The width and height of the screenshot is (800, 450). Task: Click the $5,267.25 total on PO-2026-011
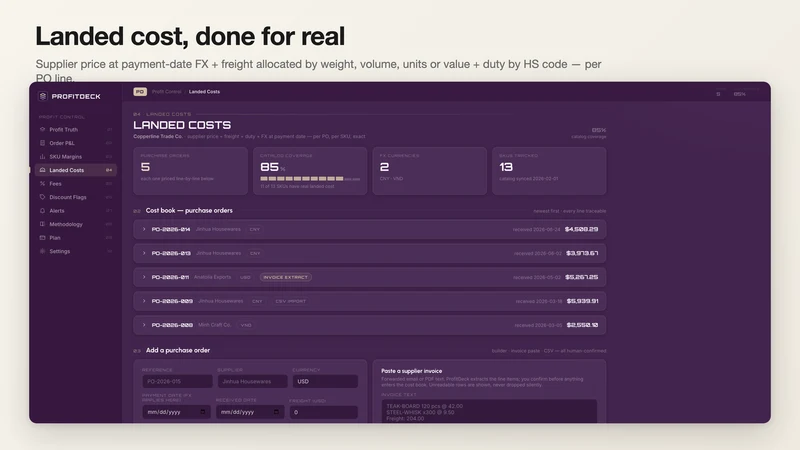click(x=582, y=277)
